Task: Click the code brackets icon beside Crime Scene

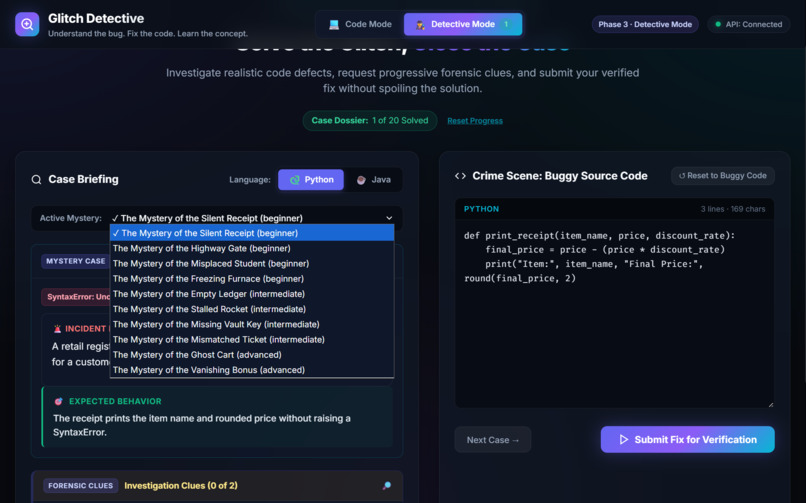Action: [460, 176]
